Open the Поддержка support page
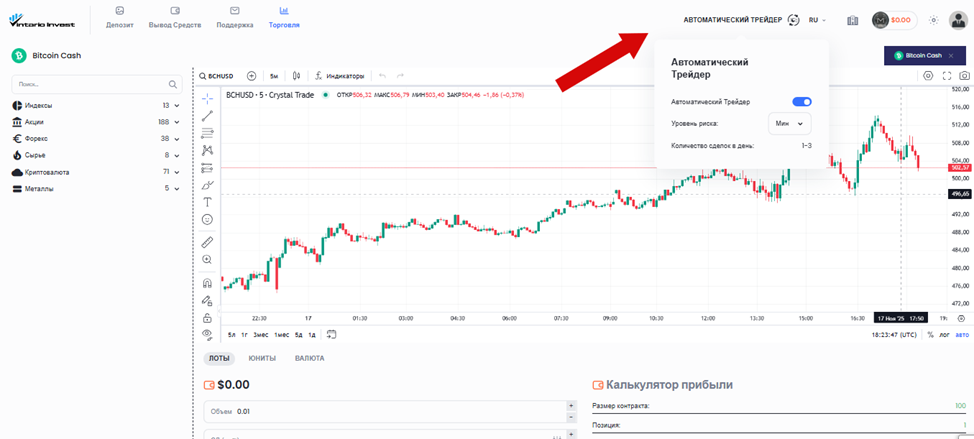The height and width of the screenshot is (439, 974). pos(235,17)
